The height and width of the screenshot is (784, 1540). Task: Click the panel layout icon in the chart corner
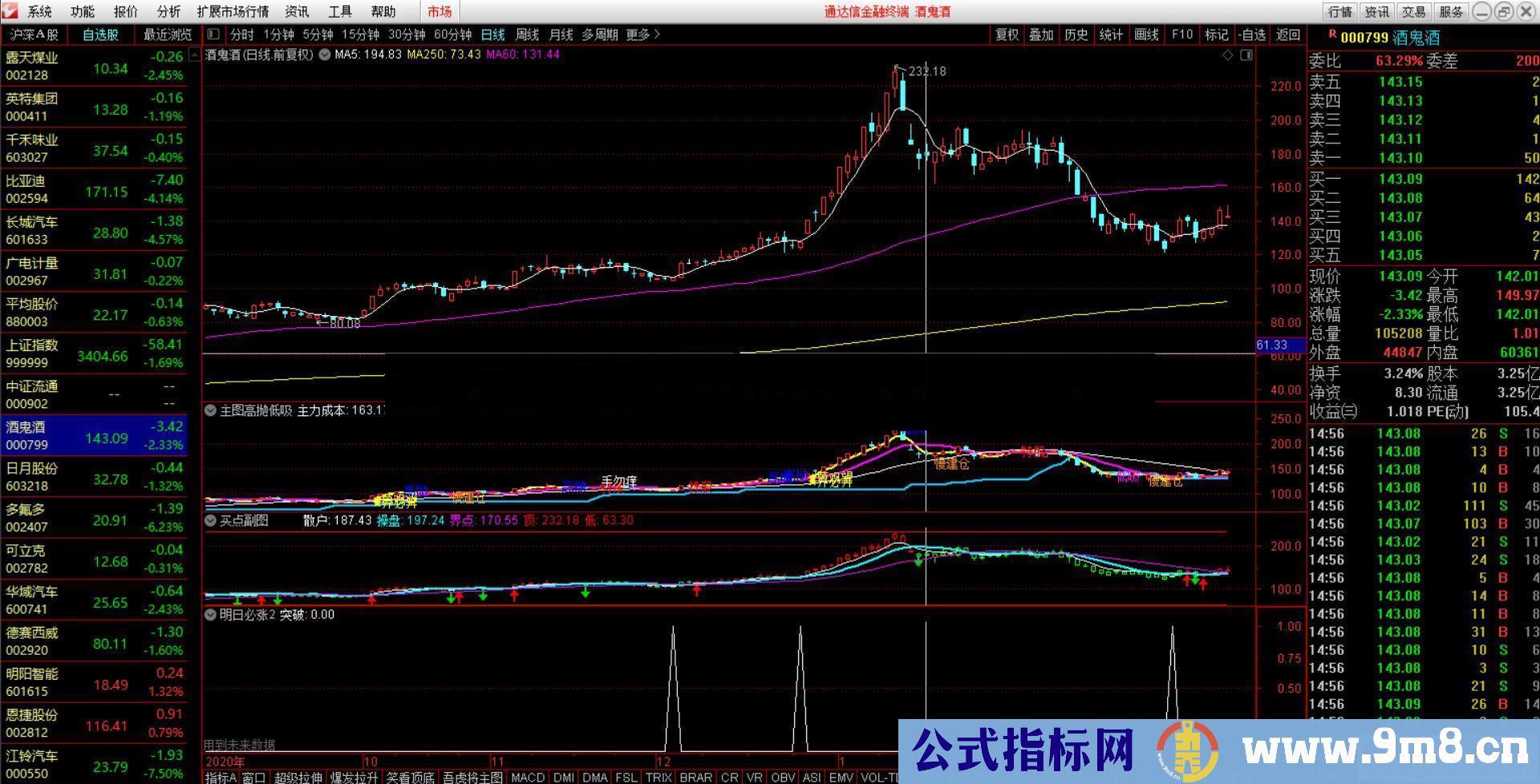point(1246,55)
